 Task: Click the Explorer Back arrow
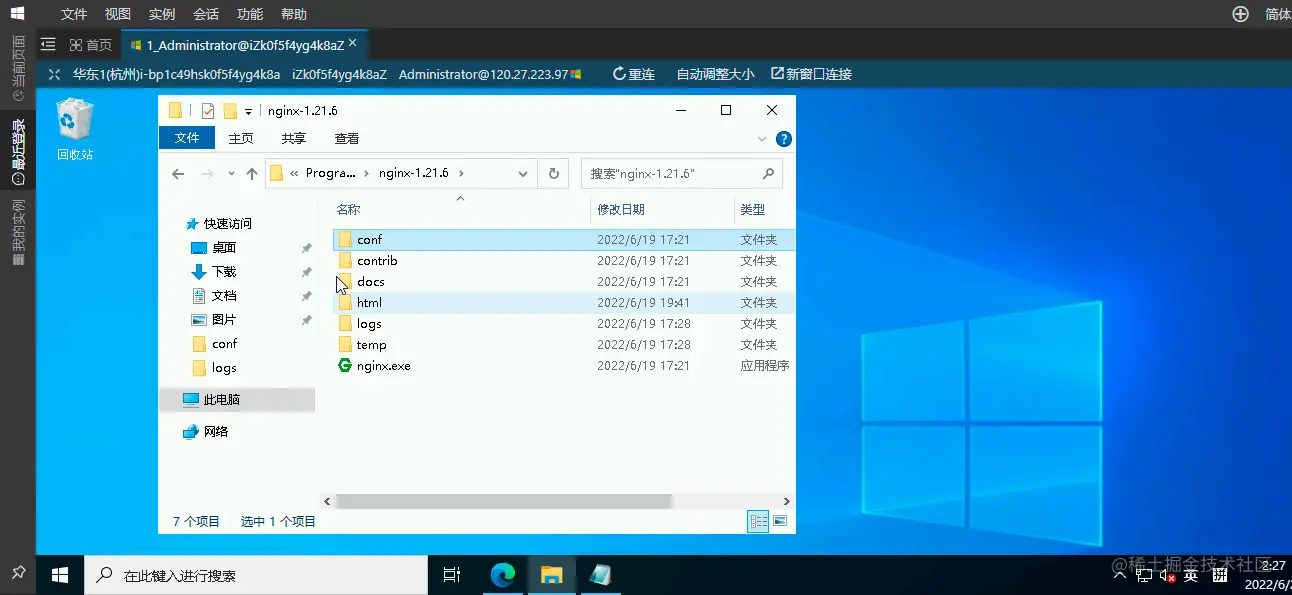click(x=178, y=174)
